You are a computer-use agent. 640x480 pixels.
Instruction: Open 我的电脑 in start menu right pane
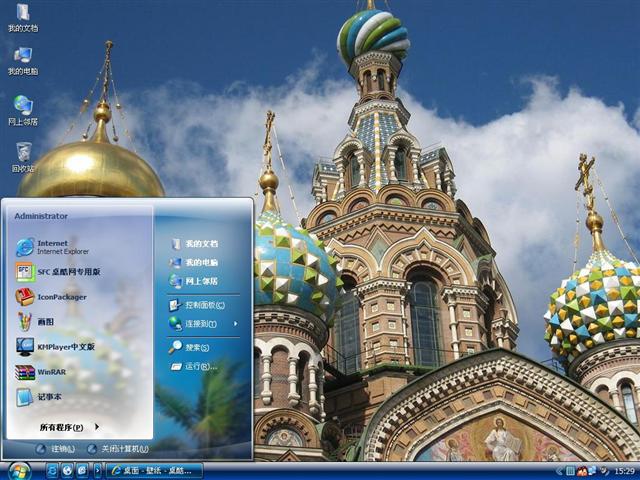click(x=194, y=262)
